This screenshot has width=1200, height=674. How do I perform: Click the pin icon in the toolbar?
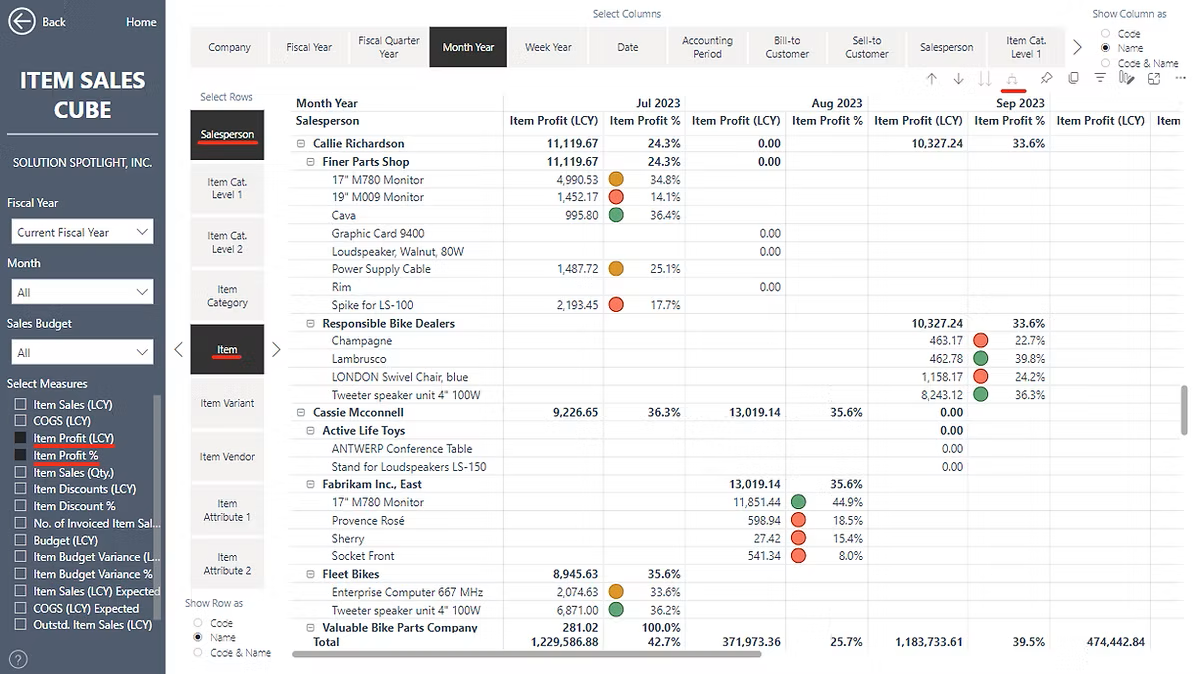[x=1046, y=78]
